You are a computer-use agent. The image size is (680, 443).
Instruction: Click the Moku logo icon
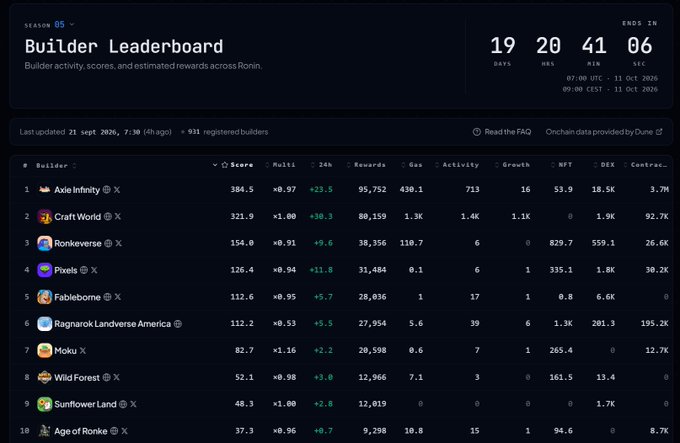(x=44, y=350)
